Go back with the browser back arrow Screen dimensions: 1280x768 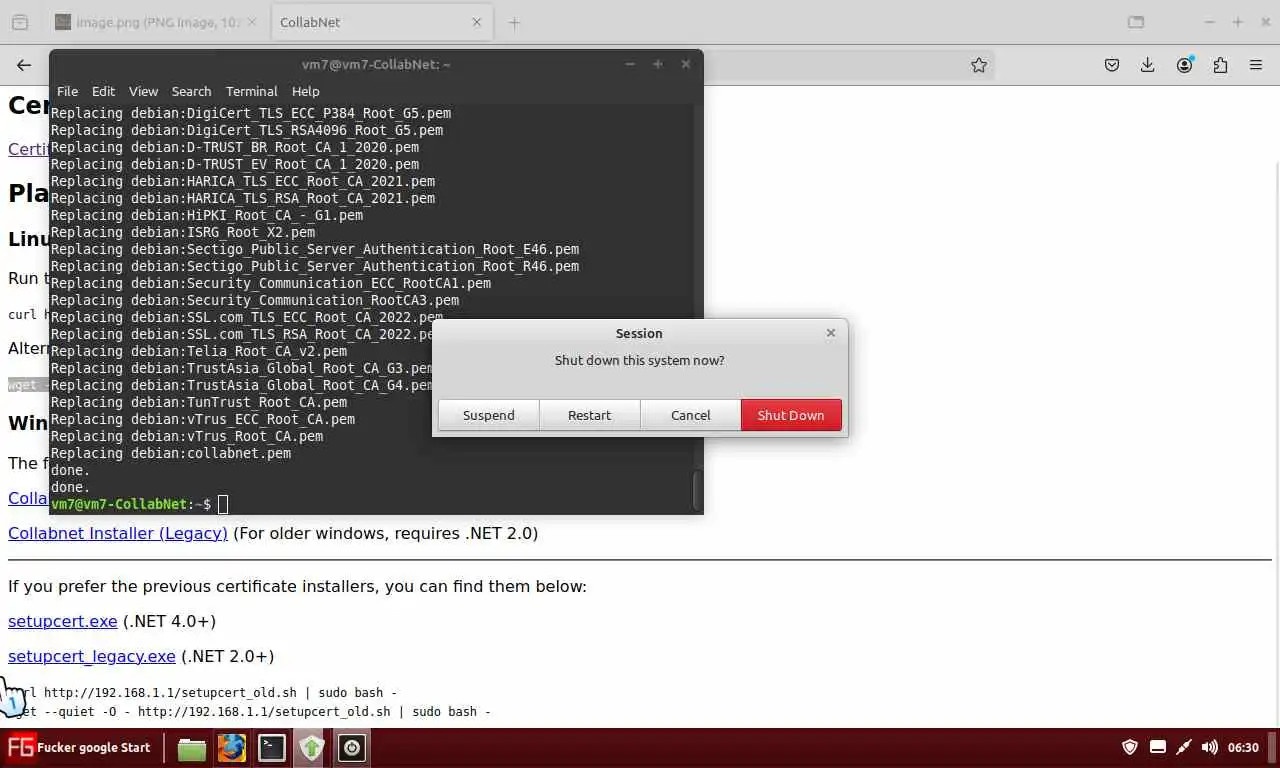pos(24,65)
